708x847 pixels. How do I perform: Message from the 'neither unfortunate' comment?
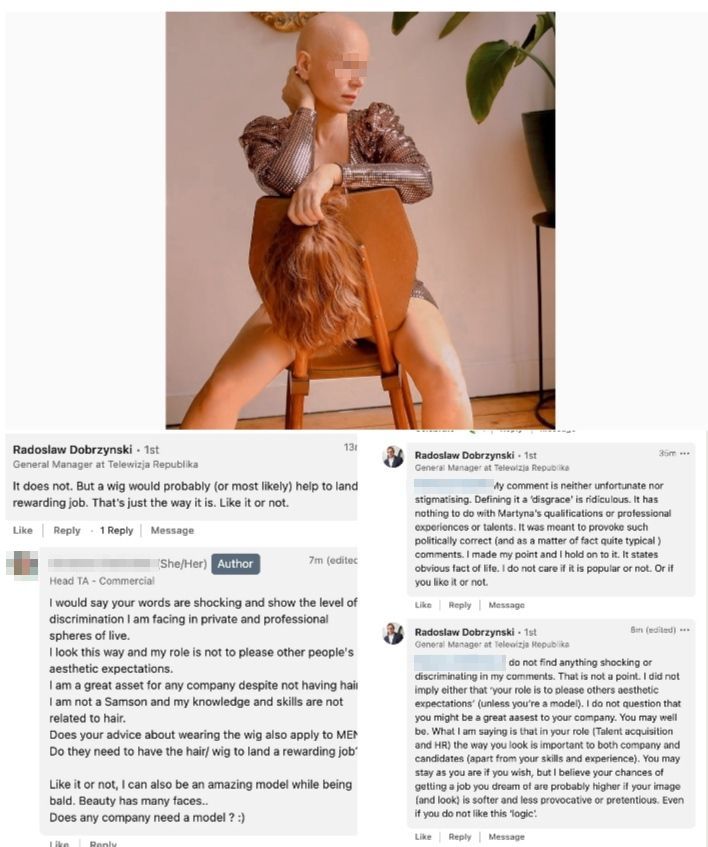tap(507, 605)
